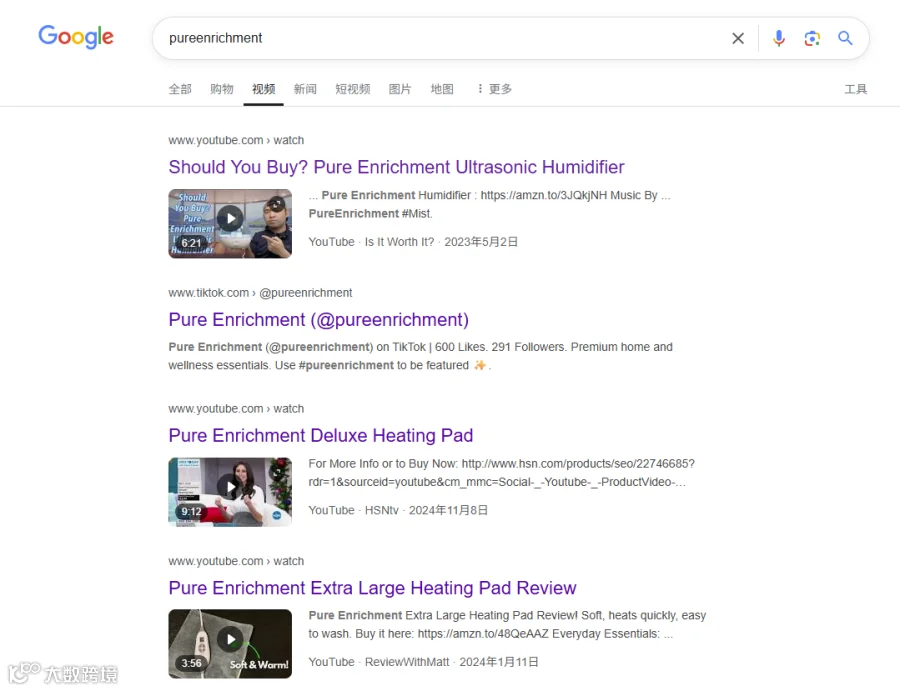Go to the Google homepage via the logo

[x=76, y=37]
